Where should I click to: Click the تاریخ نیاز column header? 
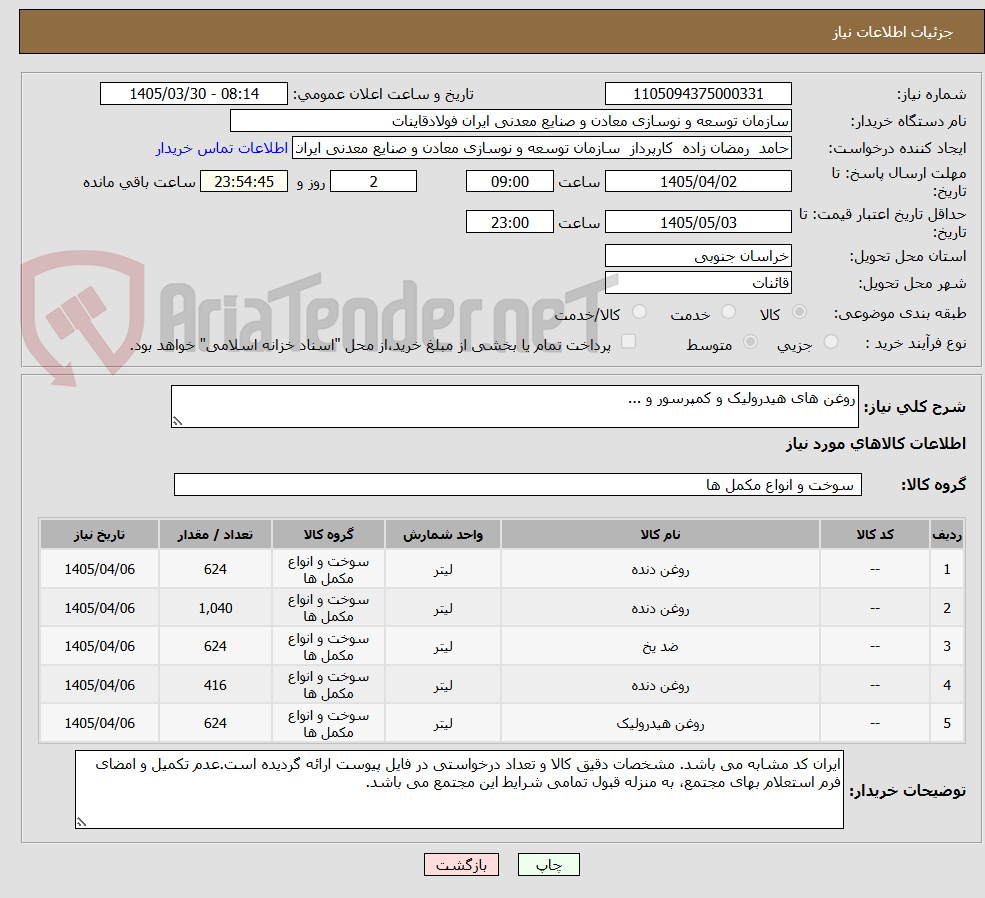pyautogui.click(x=99, y=534)
